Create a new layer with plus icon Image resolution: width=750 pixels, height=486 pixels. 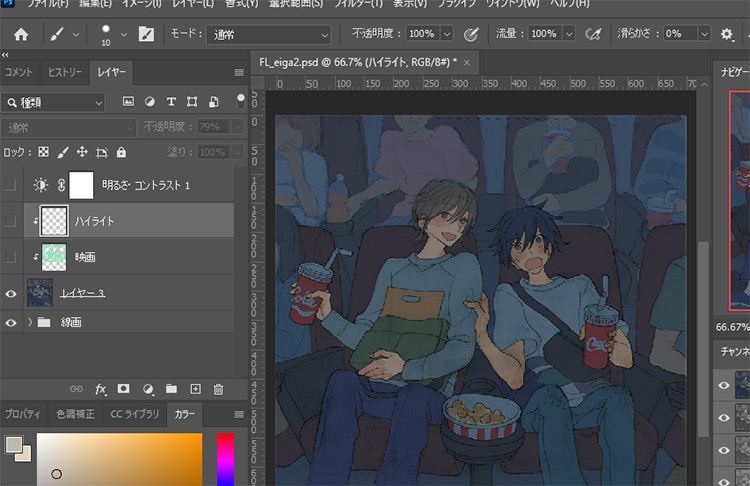195,388
